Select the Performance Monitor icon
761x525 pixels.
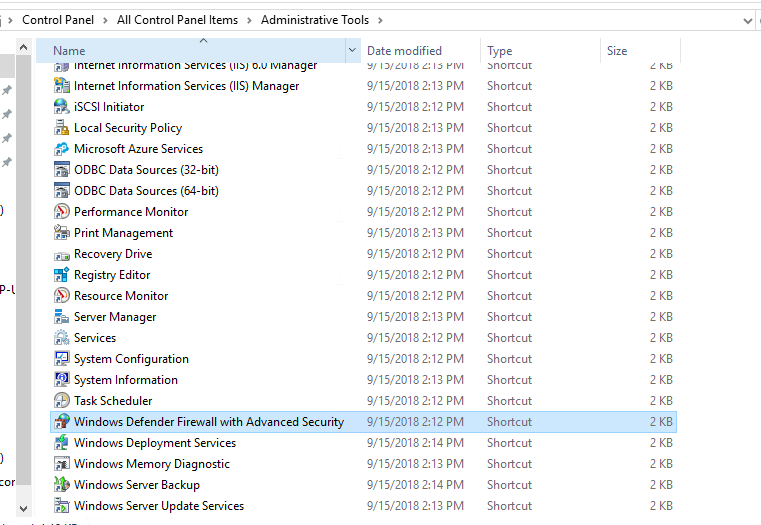62,212
